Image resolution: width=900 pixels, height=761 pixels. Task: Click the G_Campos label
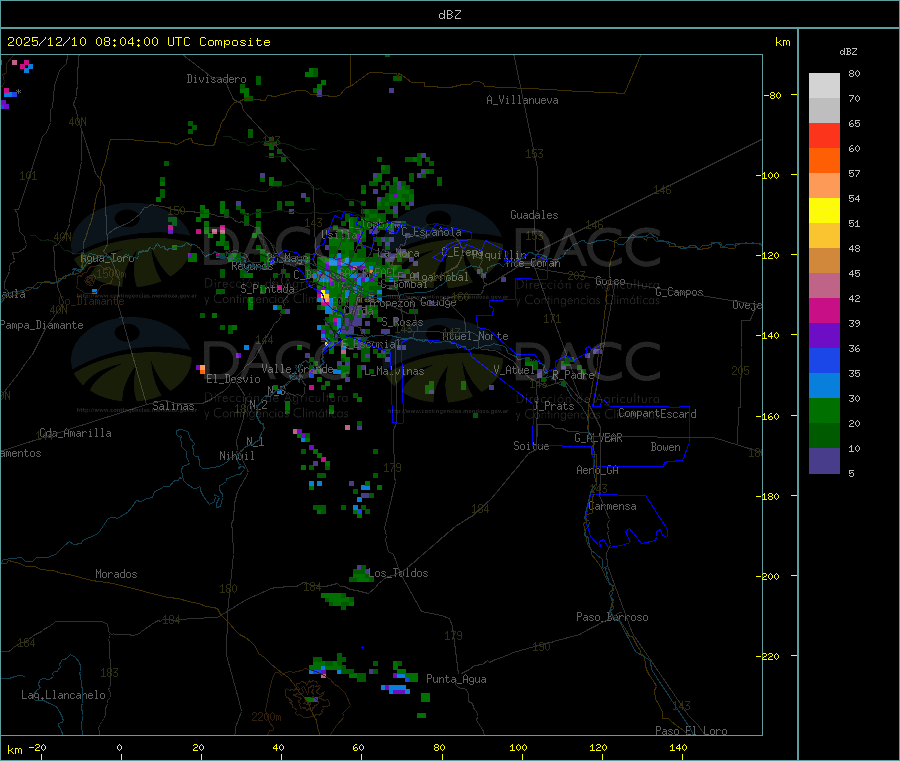(x=679, y=292)
